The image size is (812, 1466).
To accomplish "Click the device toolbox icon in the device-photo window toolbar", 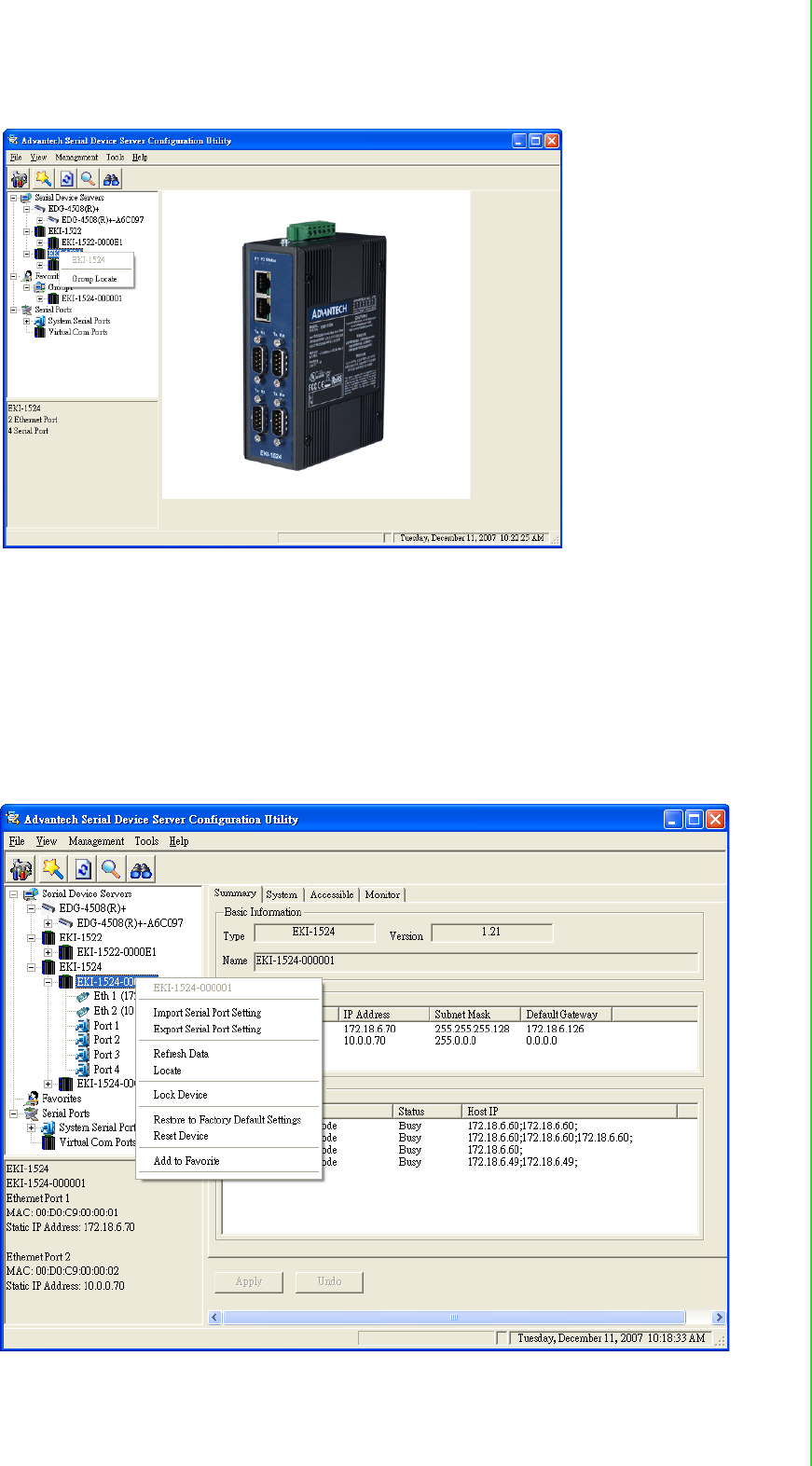I will 20,179.
